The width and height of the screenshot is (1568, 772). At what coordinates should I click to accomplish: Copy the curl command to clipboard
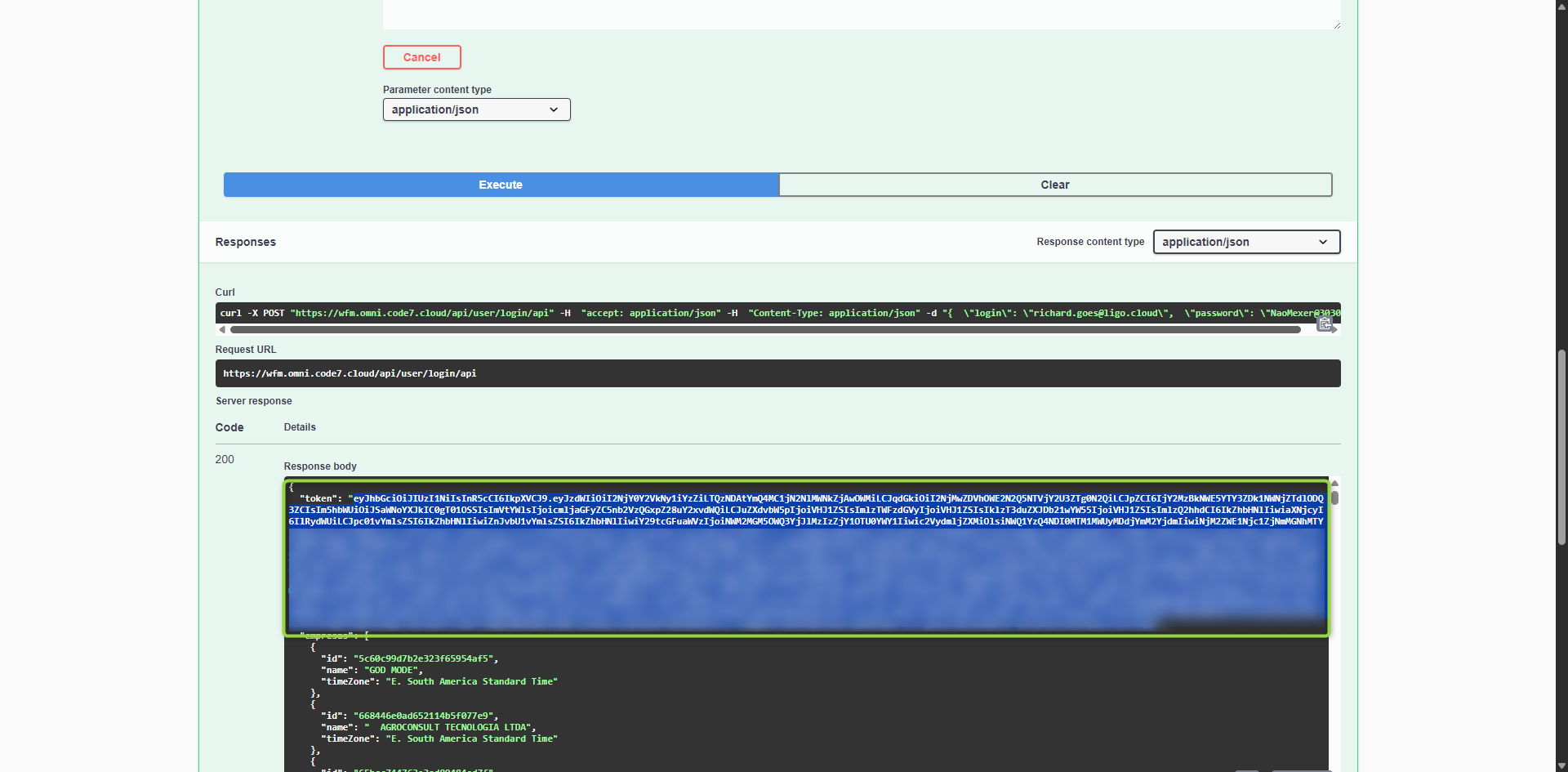[x=1324, y=324]
